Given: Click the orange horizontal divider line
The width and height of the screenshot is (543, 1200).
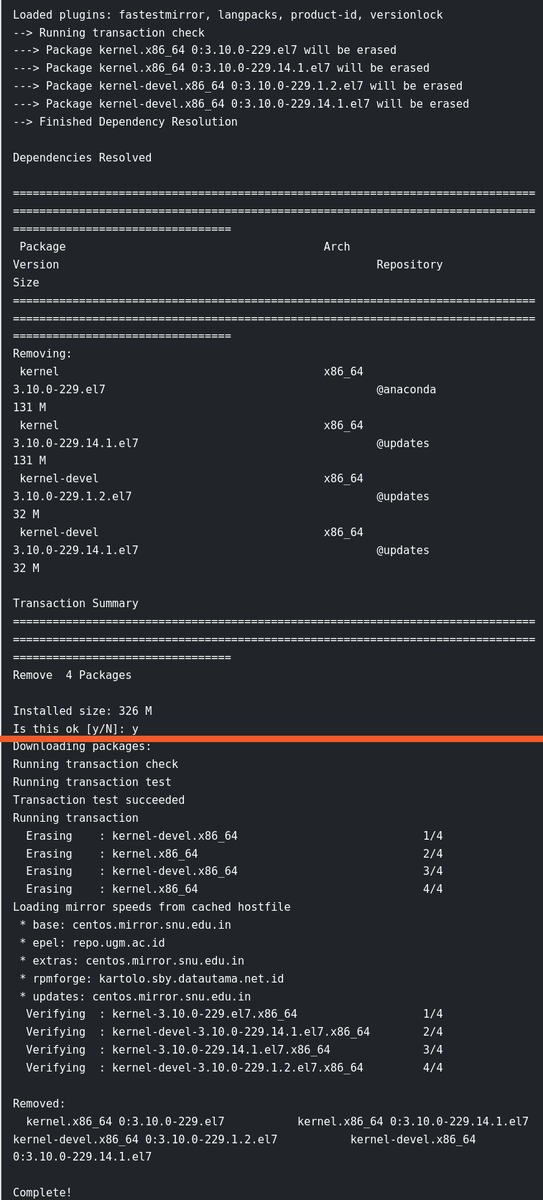Looking at the screenshot, I should 271,739.
